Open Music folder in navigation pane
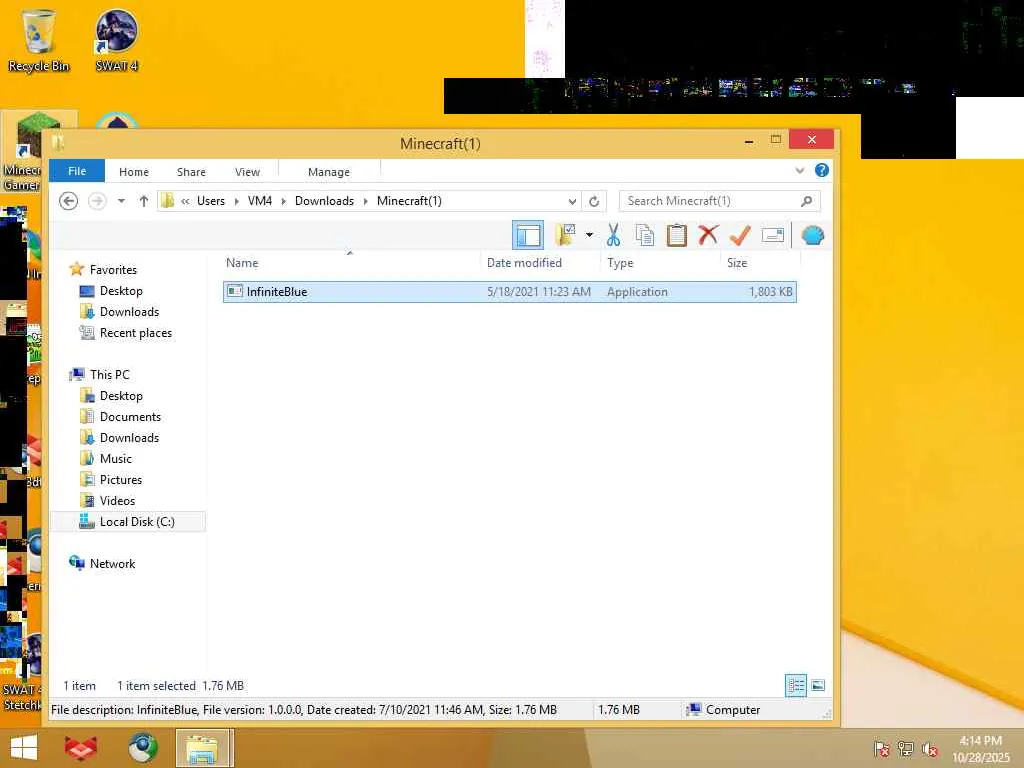1024x768 pixels. point(116,458)
